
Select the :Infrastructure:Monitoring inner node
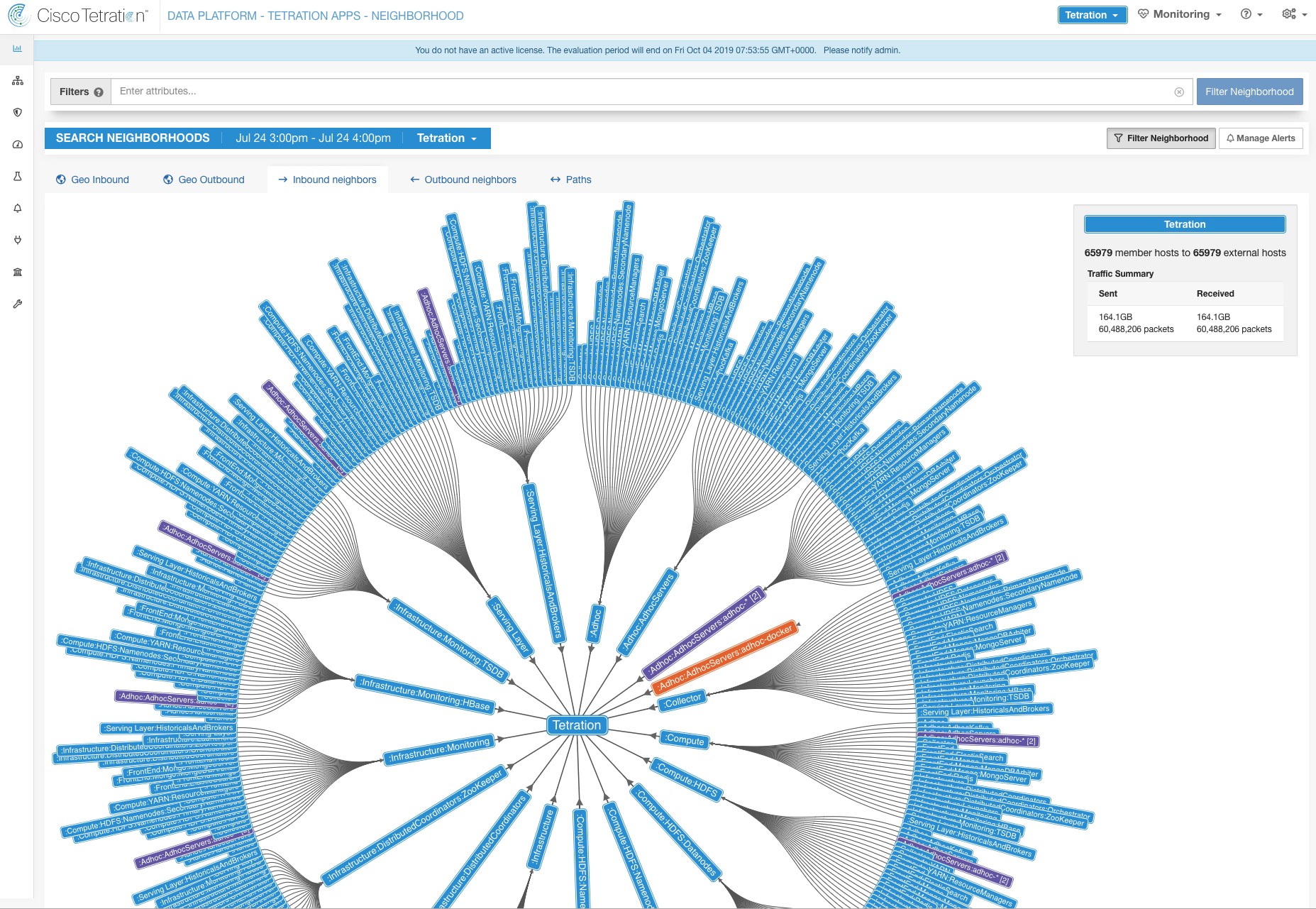440,750
